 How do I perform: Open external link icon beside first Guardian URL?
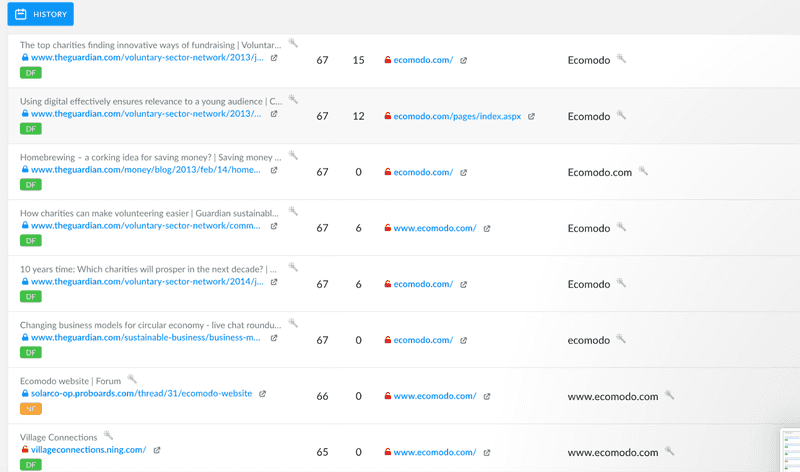[274, 58]
